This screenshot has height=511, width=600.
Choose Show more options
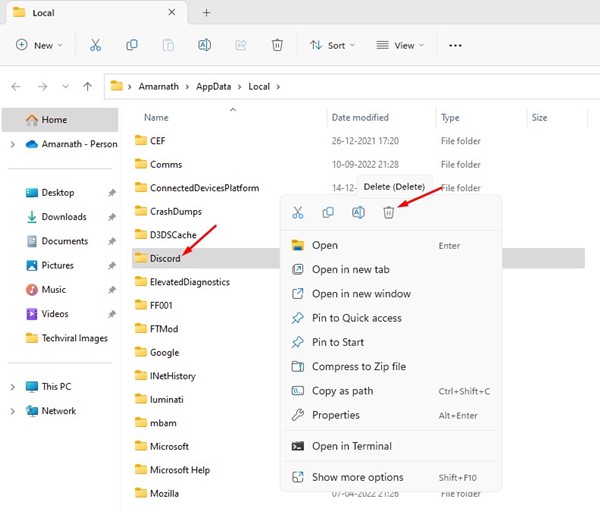coord(357,477)
